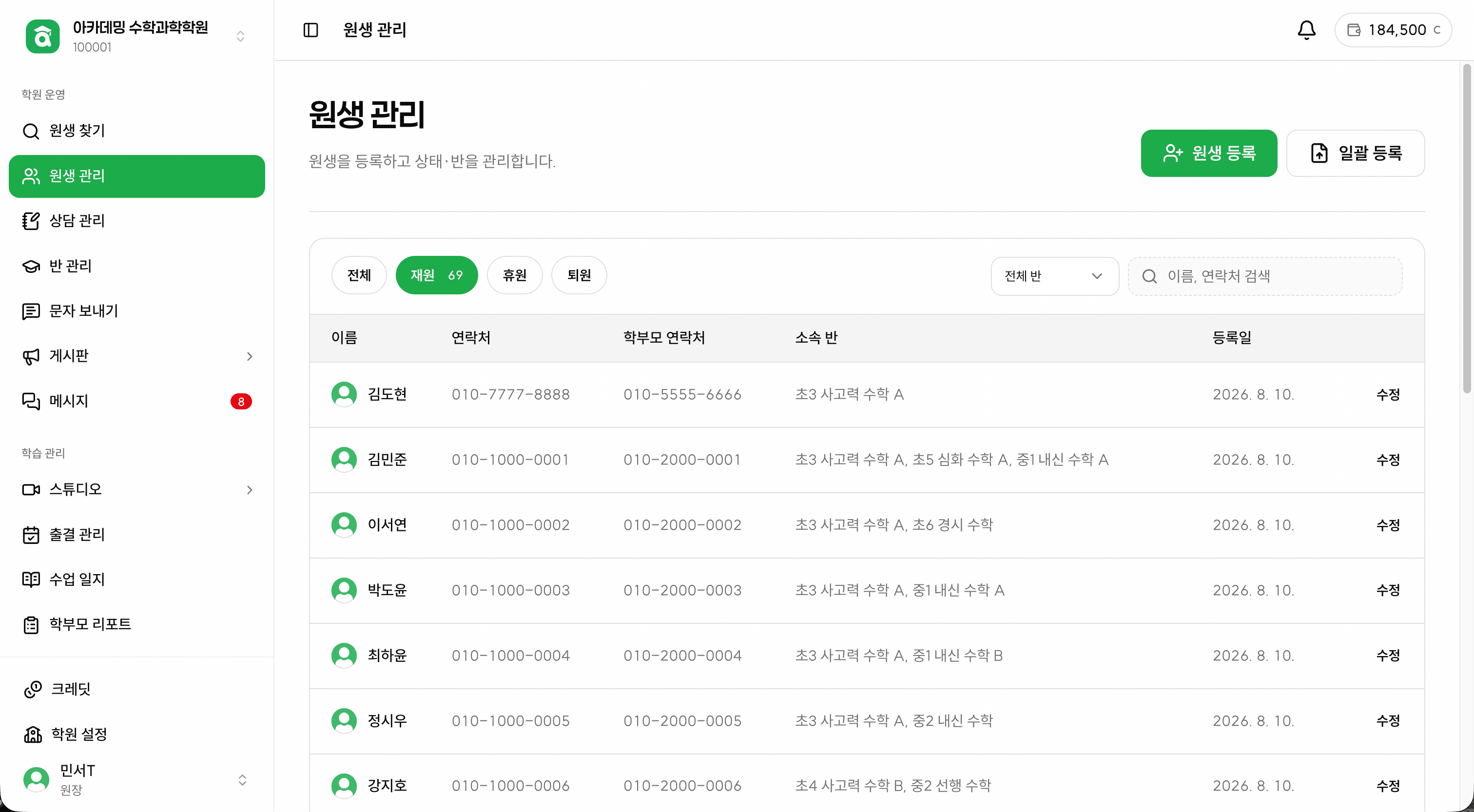Click phone number 010-7777-8888
1474x812 pixels.
click(x=510, y=395)
